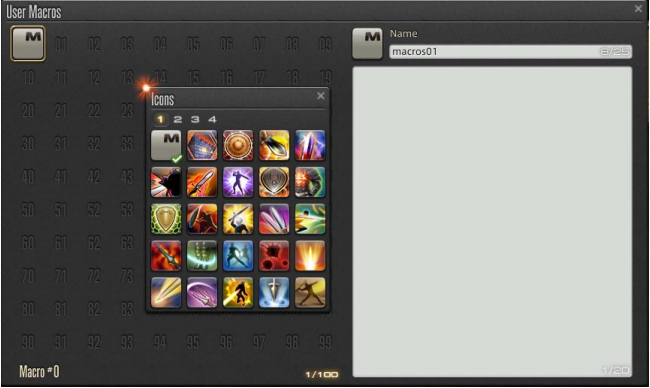Pick the dark silhouette sword slash icon
The image size is (650, 388).
(x=166, y=182)
